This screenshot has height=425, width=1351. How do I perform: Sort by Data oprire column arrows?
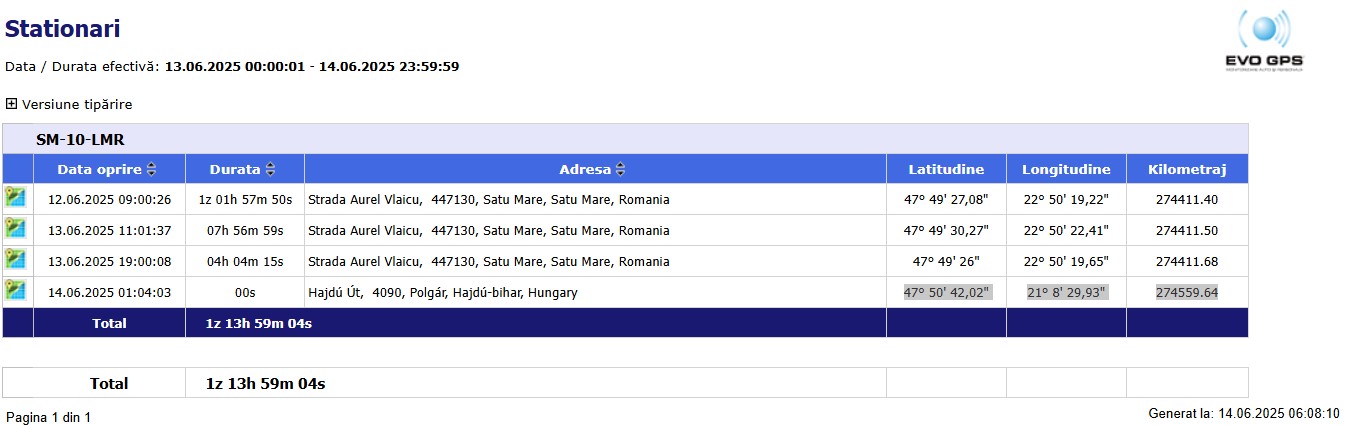[152, 169]
